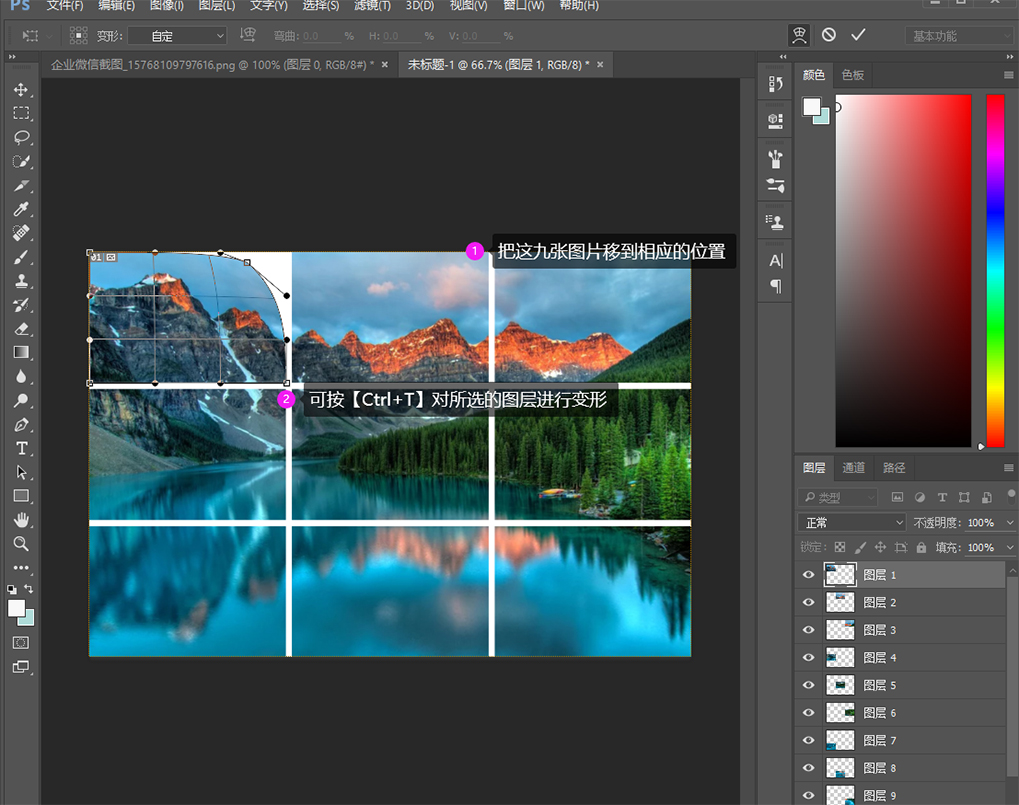Hide layer 图层 2 using eye icon
The image size is (1019, 805).
pos(808,602)
